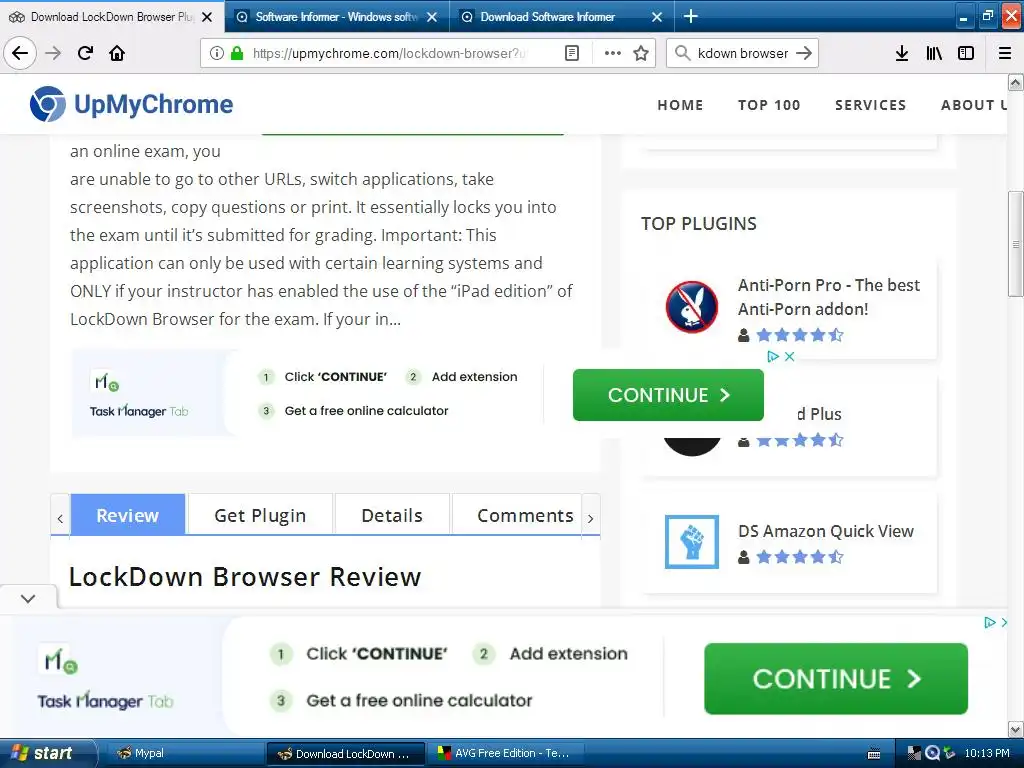Viewport: 1024px width, 768px height.
Task: Click the LockDown Browser Review heading
Action: click(245, 577)
